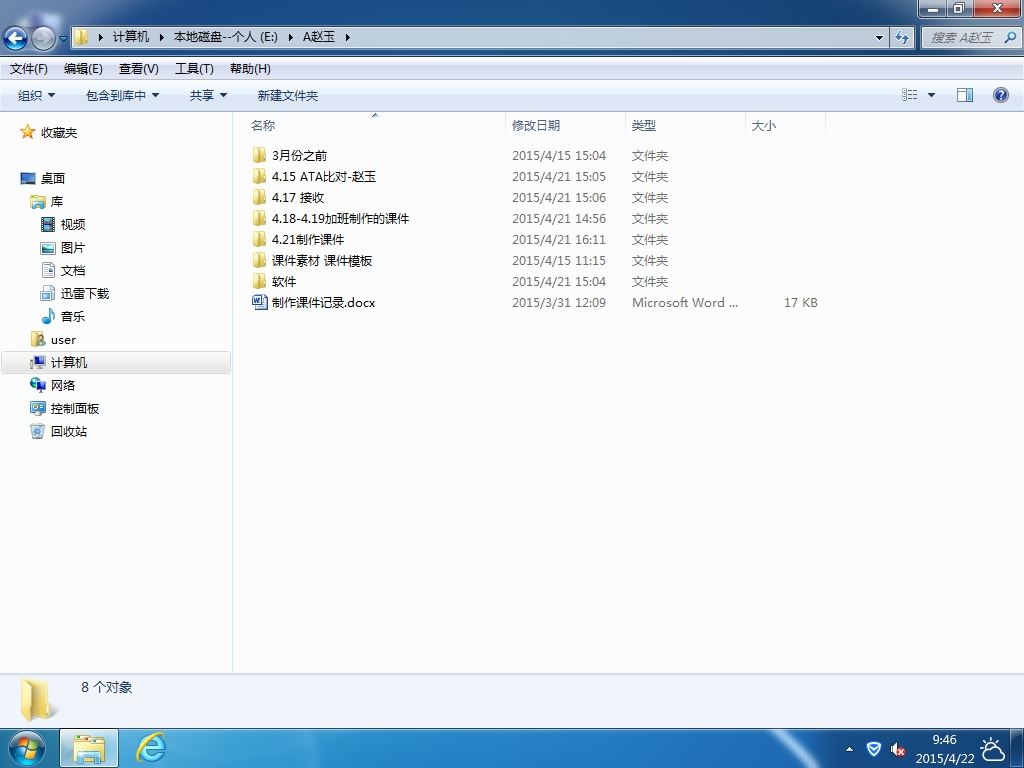
Task: Go back with the Back arrow button
Action: pyautogui.click(x=16, y=38)
